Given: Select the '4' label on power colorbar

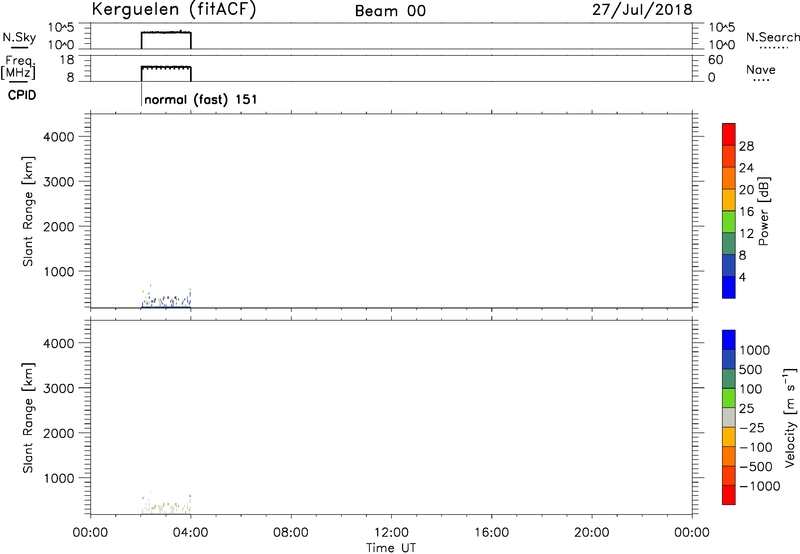Looking at the screenshot, I should tap(742, 277).
